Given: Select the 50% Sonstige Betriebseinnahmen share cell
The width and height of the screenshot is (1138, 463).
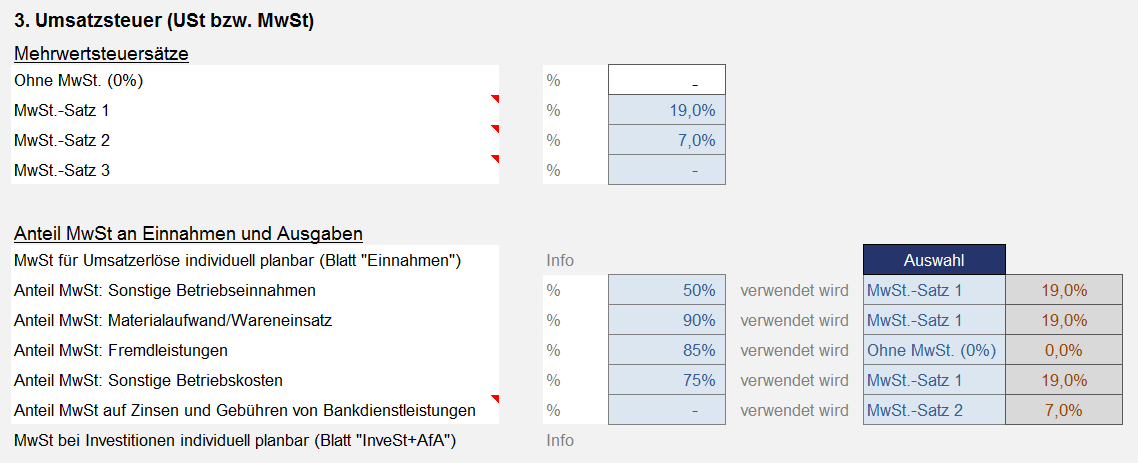Looking at the screenshot, I should 666,290.
